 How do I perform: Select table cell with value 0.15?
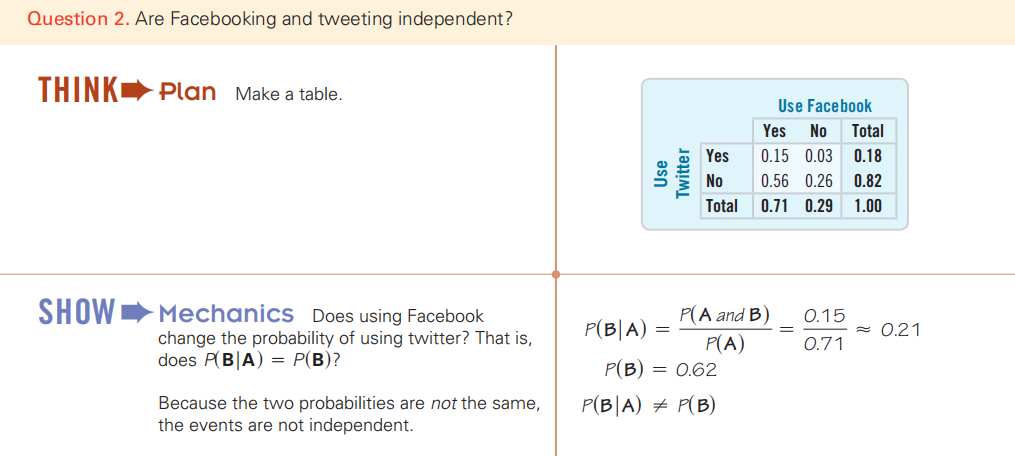point(774,156)
